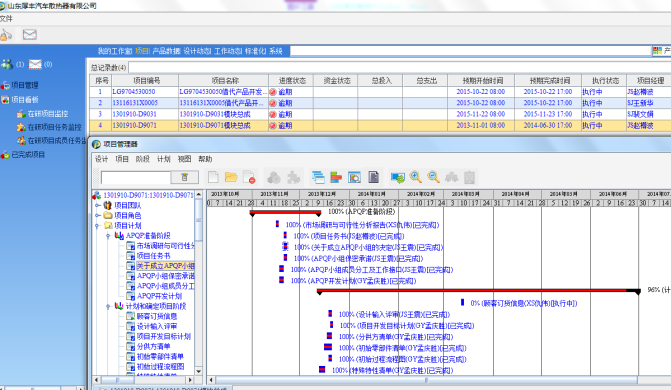Click the 项目经理 column header

pyautogui.click(x=649, y=80)
